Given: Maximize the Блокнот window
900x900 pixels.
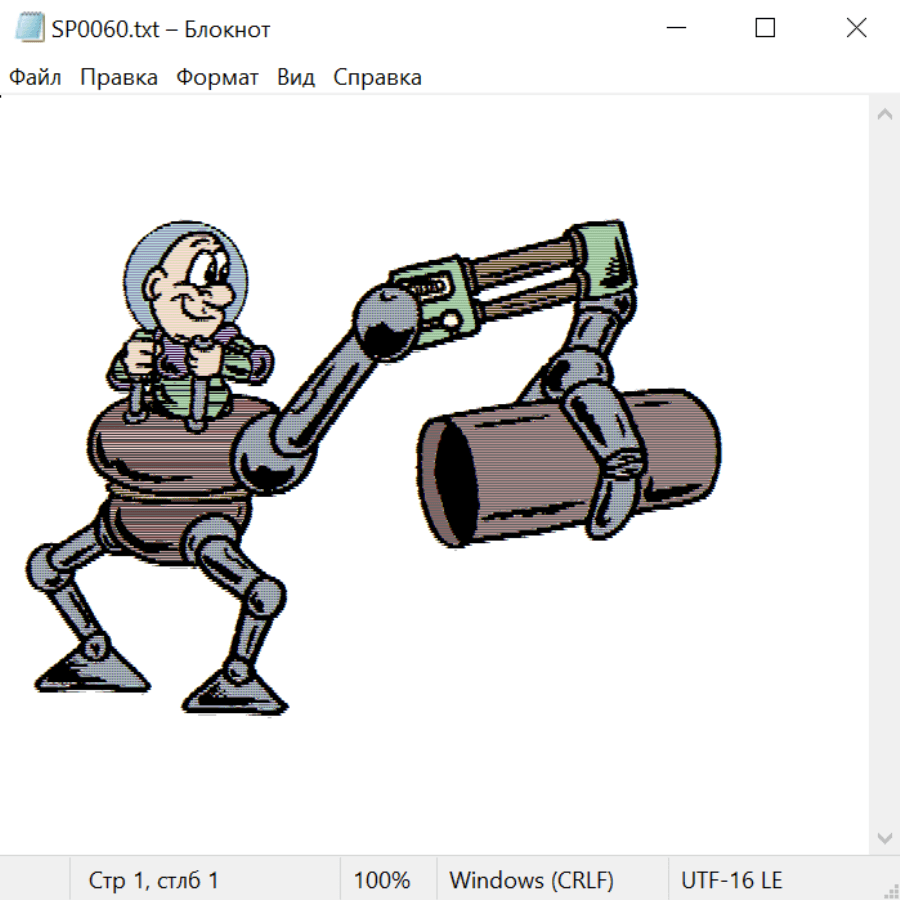Looking at the screenshot, I should click(765, 29).
